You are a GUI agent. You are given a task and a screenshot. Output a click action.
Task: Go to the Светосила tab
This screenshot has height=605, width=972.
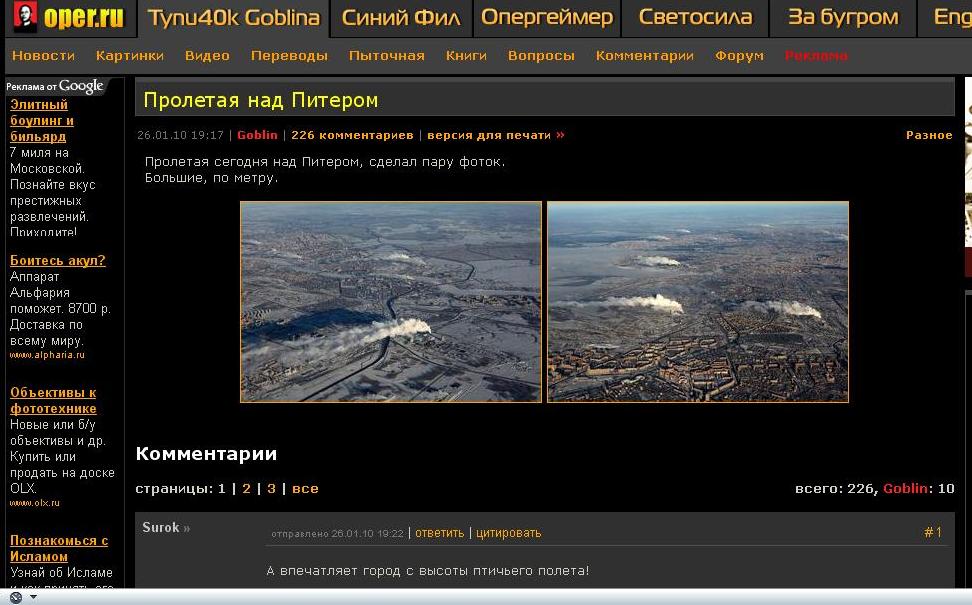pyautogui.click(x=695, y=18)
